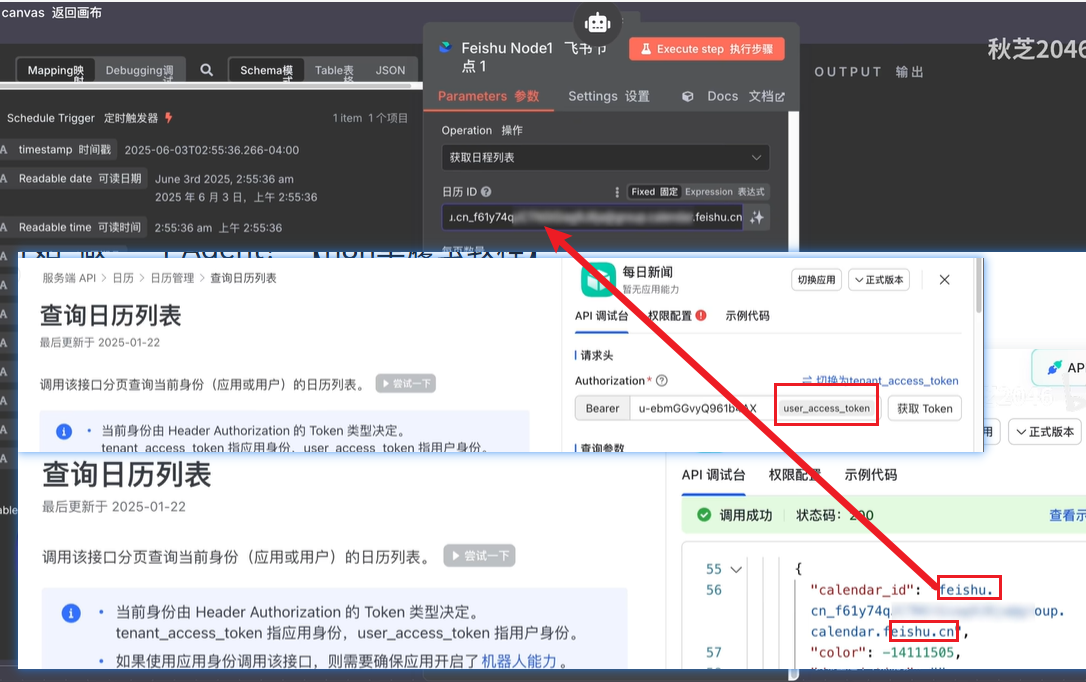Screen dimensions: 1086x682
Task: Click the green 调用成功 check icon
Action: [704, 514]
